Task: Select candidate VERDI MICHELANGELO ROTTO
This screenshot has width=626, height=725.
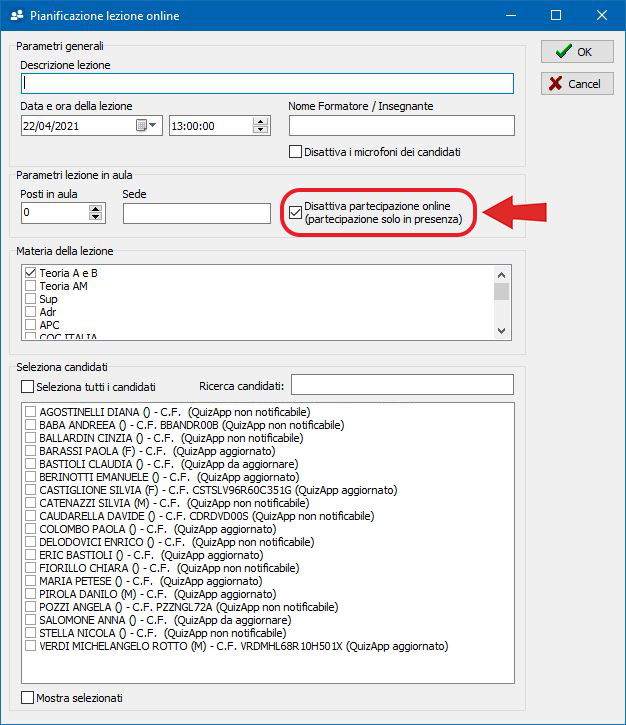Action: [x=31, y=646]
